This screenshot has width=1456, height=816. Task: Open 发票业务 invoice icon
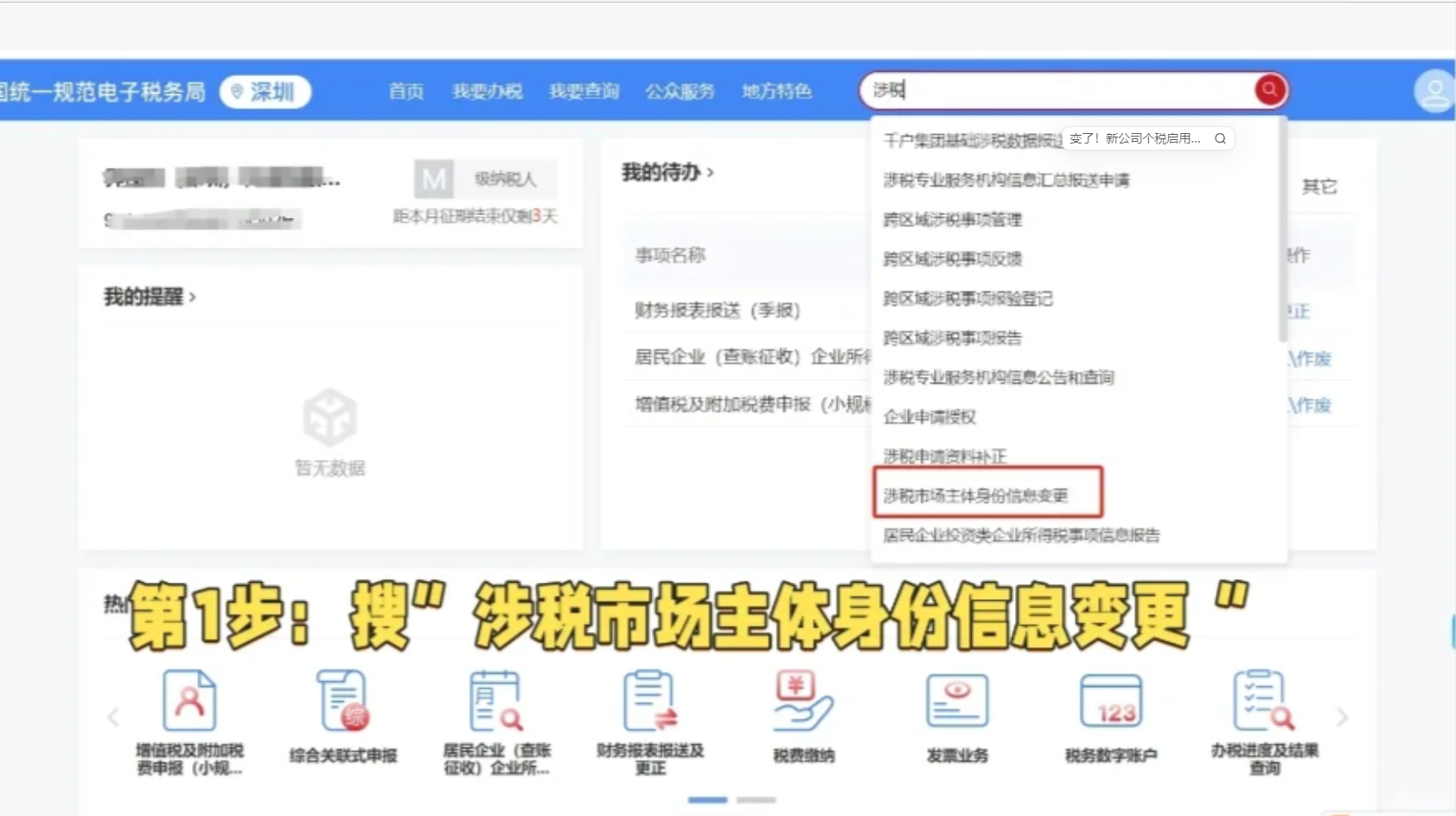tap(957, 701)
